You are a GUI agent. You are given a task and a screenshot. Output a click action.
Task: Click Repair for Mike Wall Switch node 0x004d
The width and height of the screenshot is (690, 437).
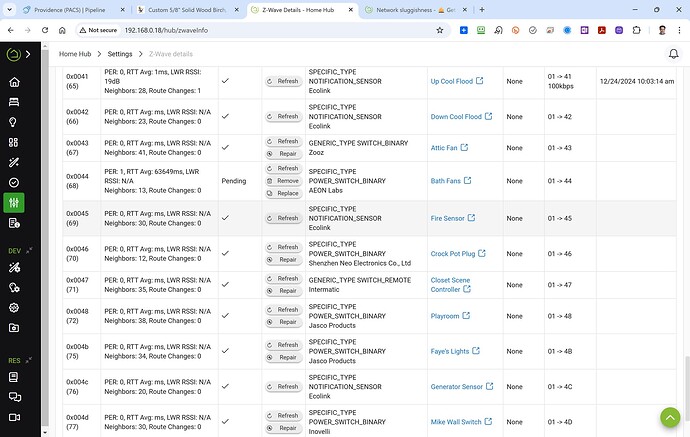(x=283, y=428)
